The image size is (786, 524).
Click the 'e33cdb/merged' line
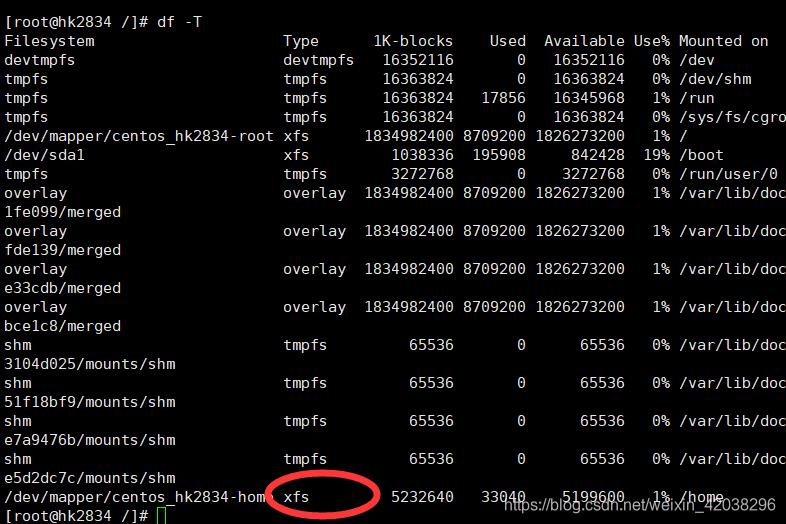63,289
